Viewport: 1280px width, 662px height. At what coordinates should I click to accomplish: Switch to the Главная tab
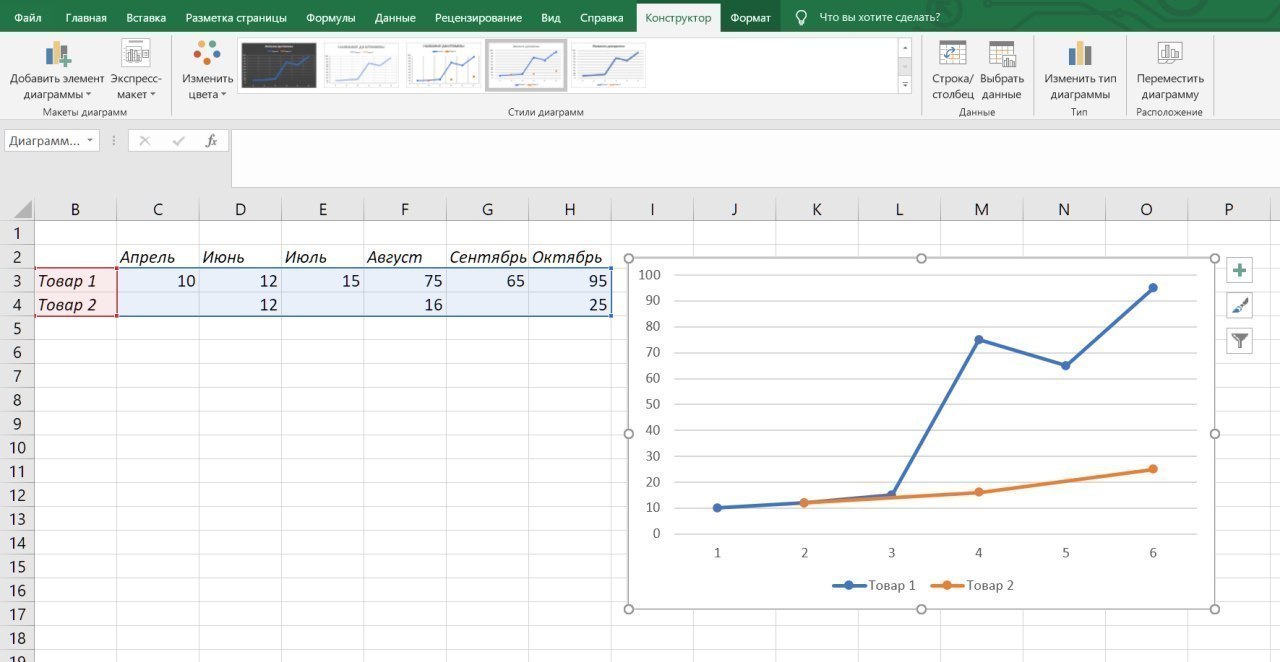pyautogui.click(x=86, y=18)
